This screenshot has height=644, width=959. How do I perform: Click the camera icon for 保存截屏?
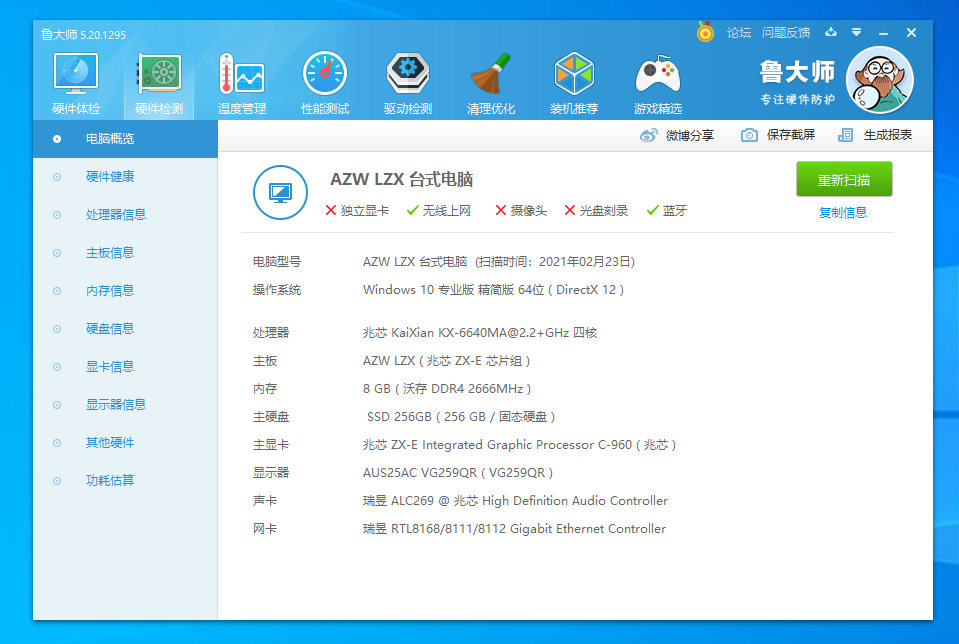coord(749,135)
